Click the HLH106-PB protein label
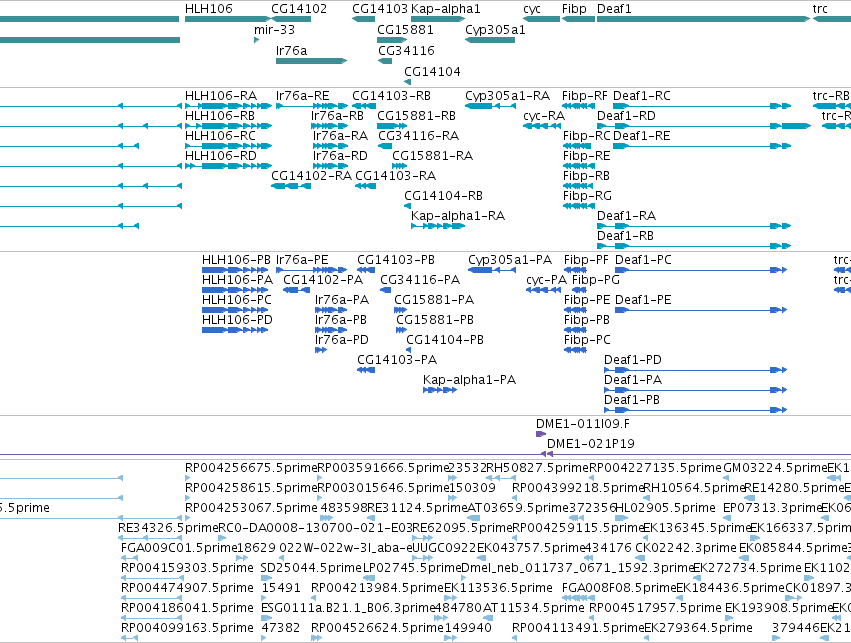The image size is (851, 643). pyautogui.click(x=236, y=260)
